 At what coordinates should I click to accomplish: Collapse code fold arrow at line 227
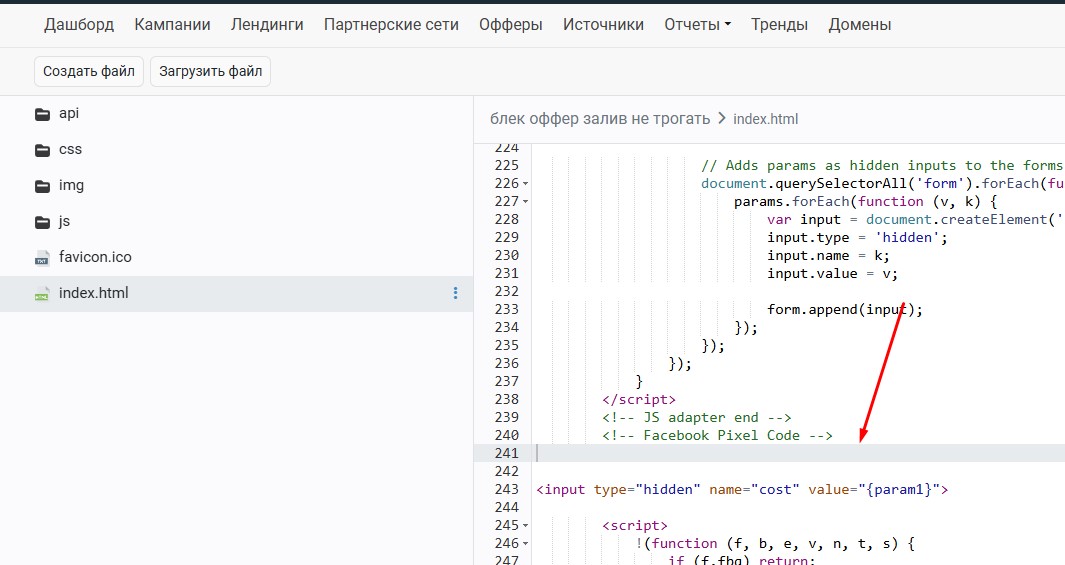[x=526, y=202]
